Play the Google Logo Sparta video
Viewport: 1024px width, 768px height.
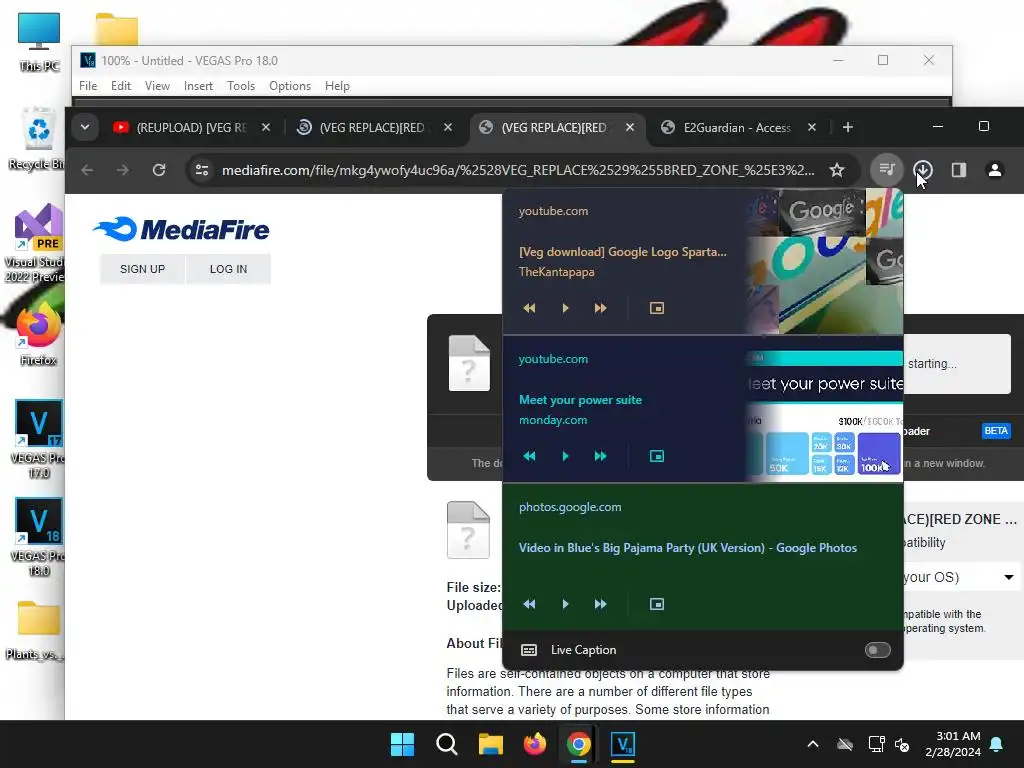pos(566,308)
